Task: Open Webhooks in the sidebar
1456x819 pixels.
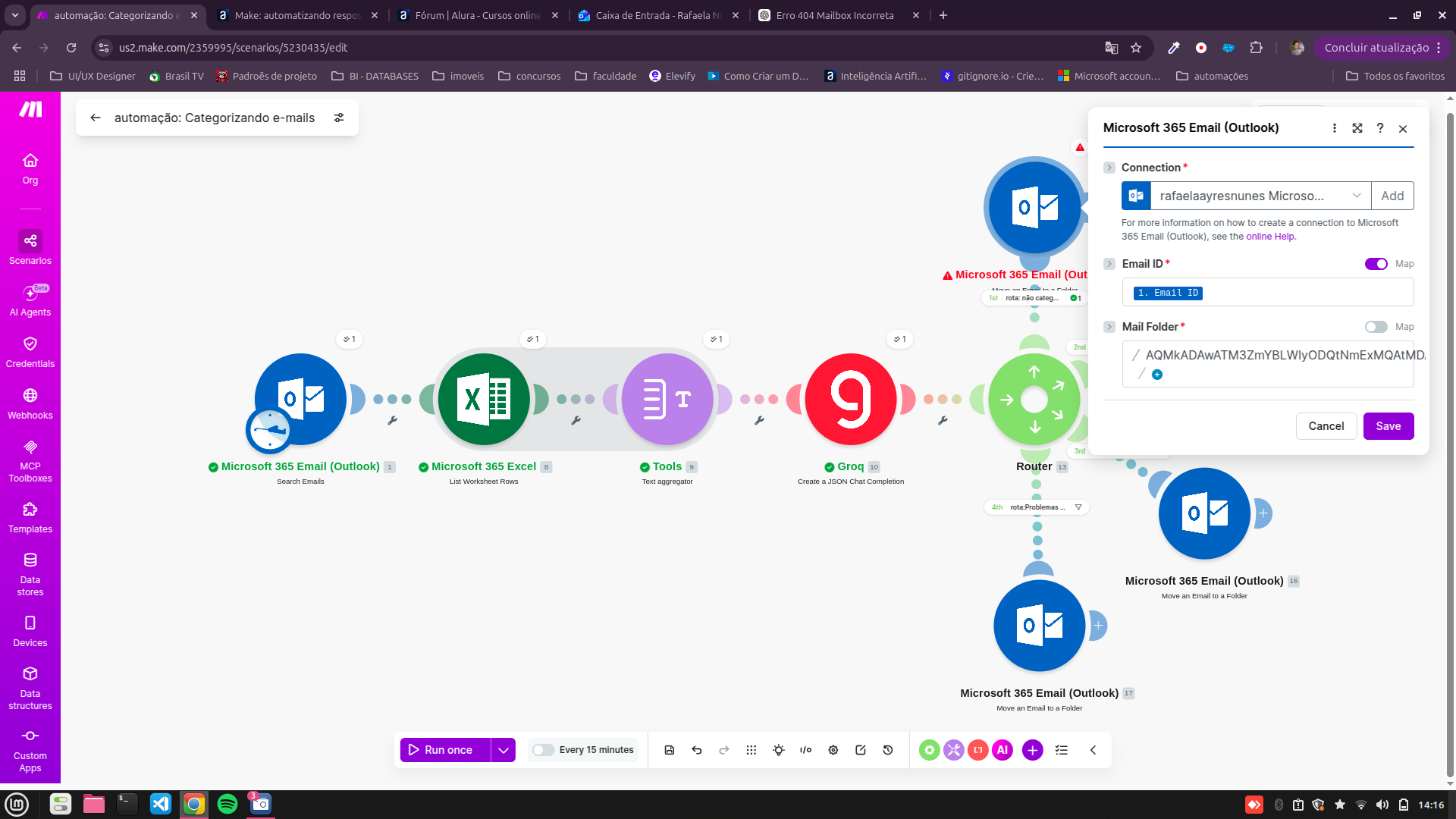Action: tap(30, 403)
